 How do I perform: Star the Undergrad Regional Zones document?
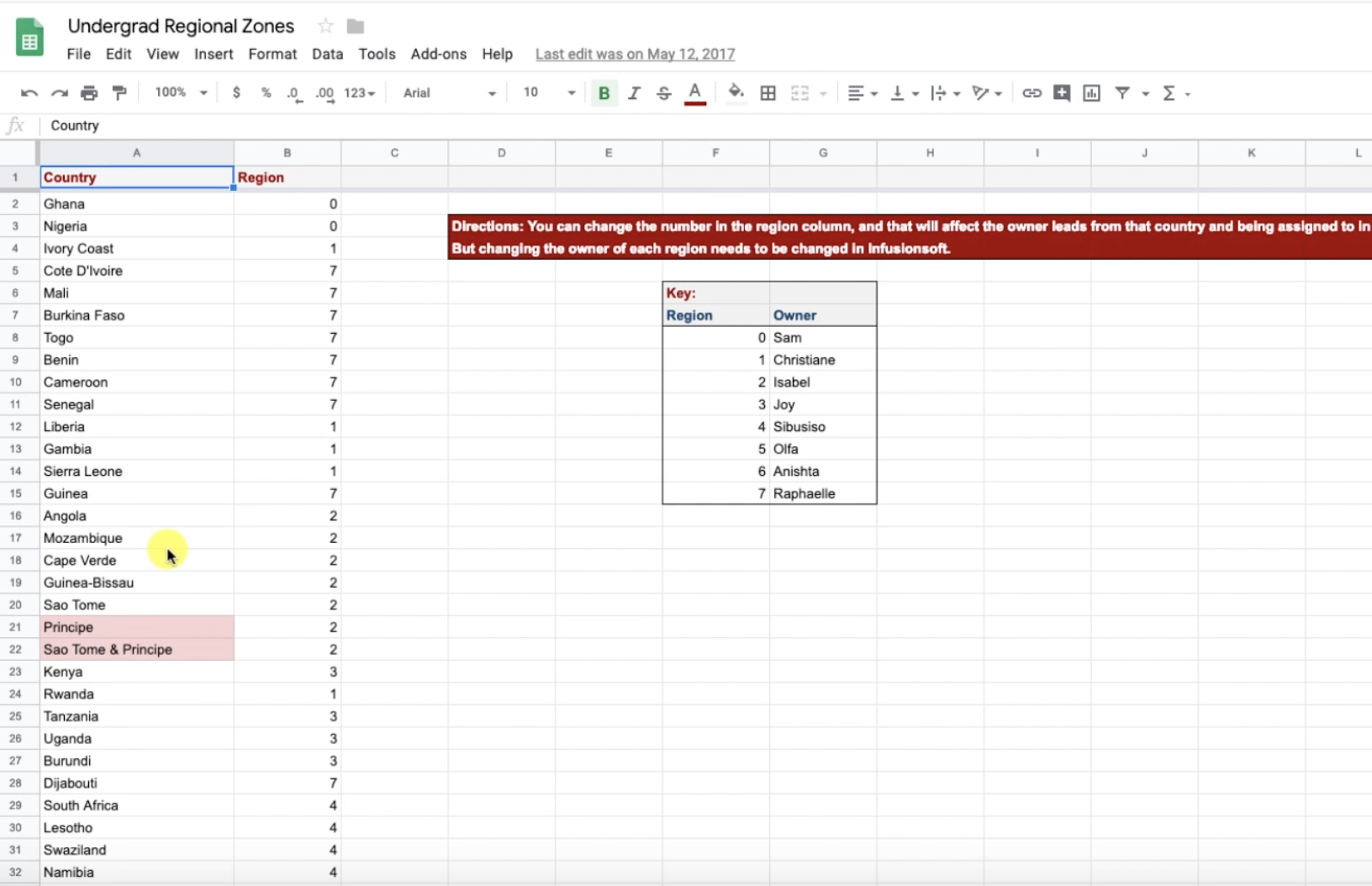[325, 26]
